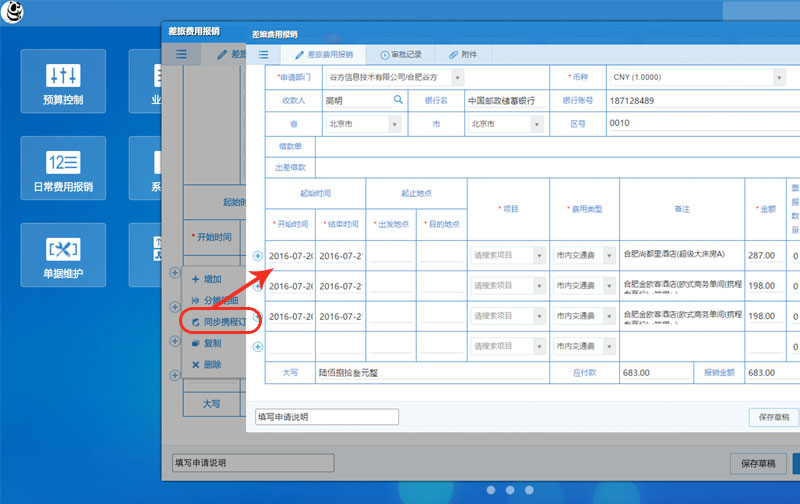This screenshot has height=504, width=800.
Task: Click the 银行账号 187128489 field
Action: click(x=704, y=101)
